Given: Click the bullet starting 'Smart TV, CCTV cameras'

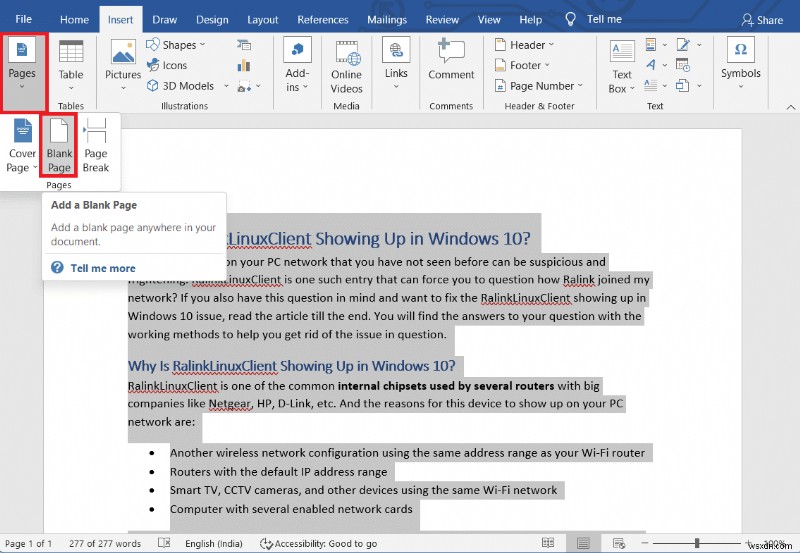Looking at the screenshot, I should pos(363,490).
